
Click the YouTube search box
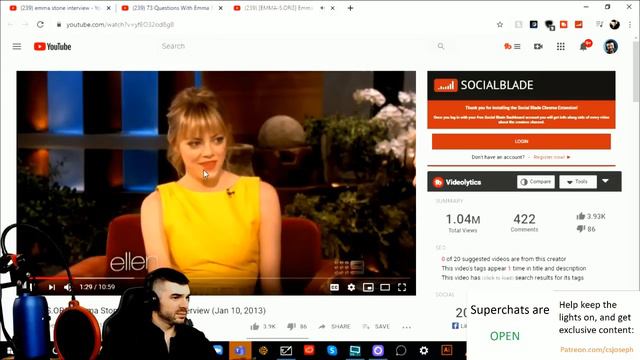click(x=296, y=46)
